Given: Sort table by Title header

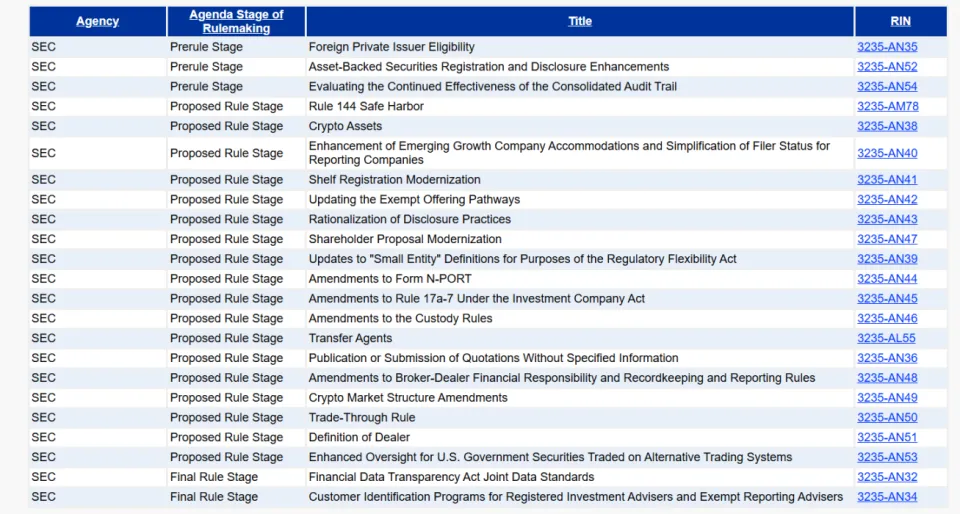Looking at the screenshot, I should tap(580, 21).
